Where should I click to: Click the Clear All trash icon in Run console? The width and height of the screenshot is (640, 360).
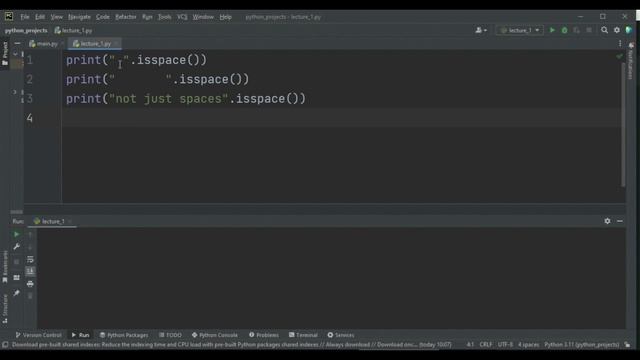click(x=30, y=296)
